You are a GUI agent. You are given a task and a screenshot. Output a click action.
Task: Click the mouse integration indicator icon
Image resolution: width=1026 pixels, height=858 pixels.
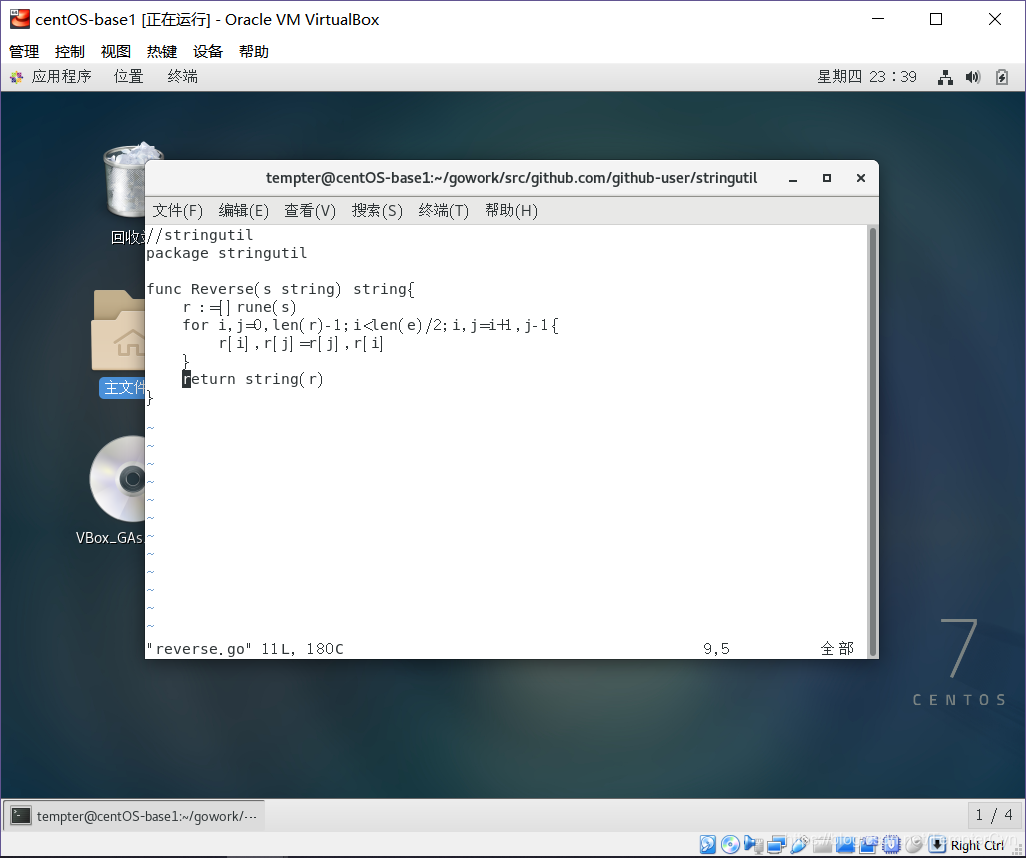(x=913, y=844)
